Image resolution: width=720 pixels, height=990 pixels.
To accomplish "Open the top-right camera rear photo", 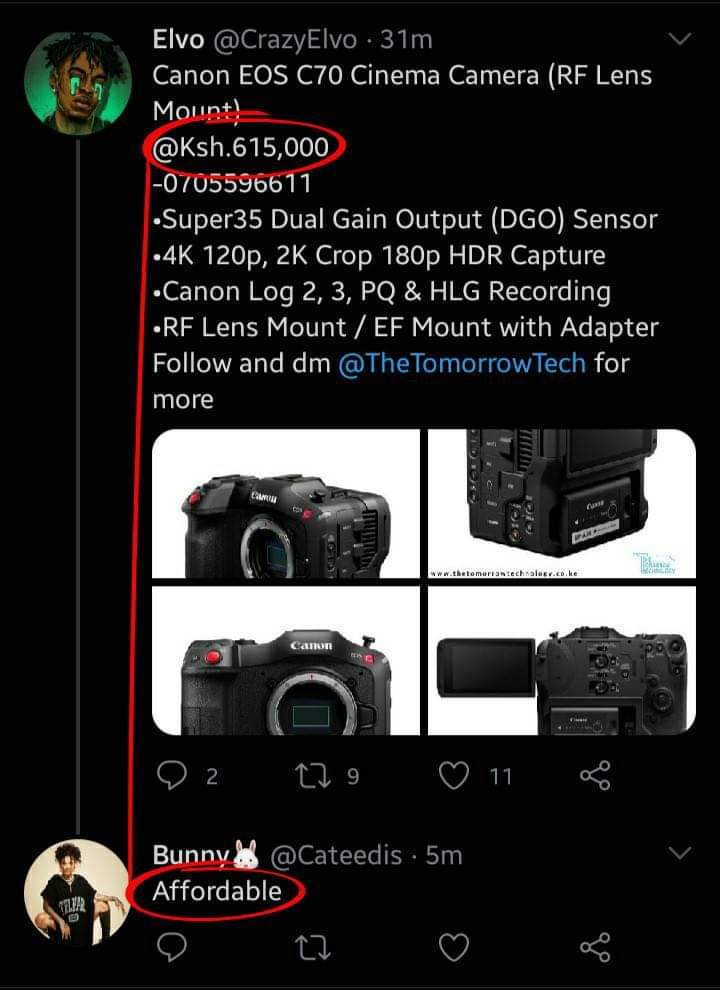I will [x=561, y=505].
